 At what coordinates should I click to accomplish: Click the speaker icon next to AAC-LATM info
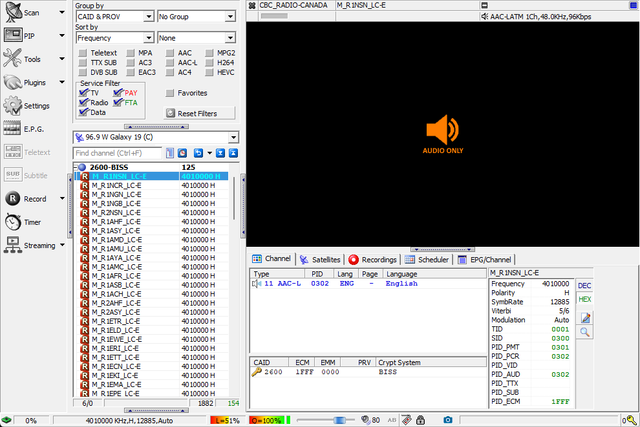point(484,17)
